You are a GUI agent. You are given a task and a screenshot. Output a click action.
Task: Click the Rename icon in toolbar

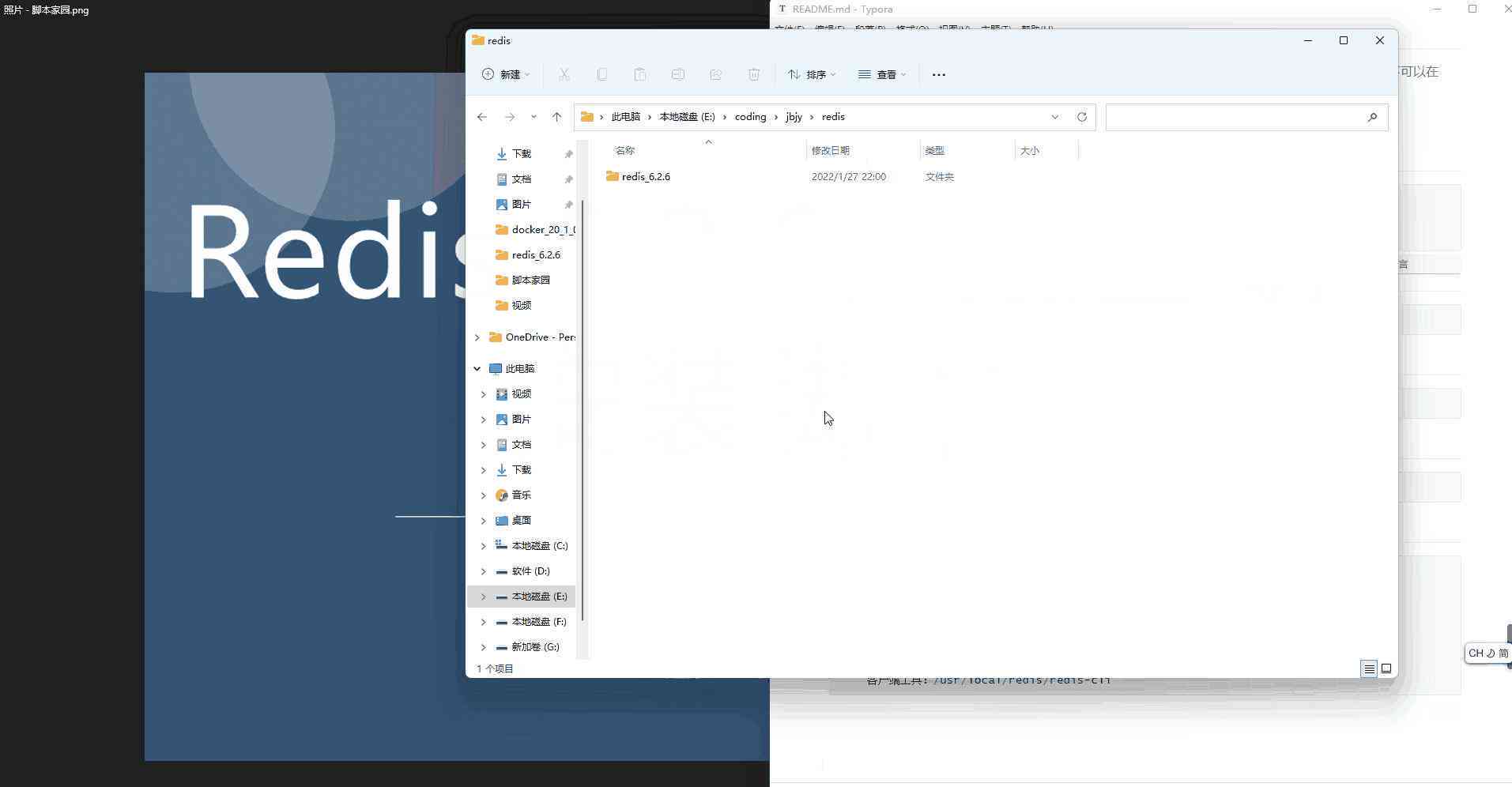click(x=678, y=74)
